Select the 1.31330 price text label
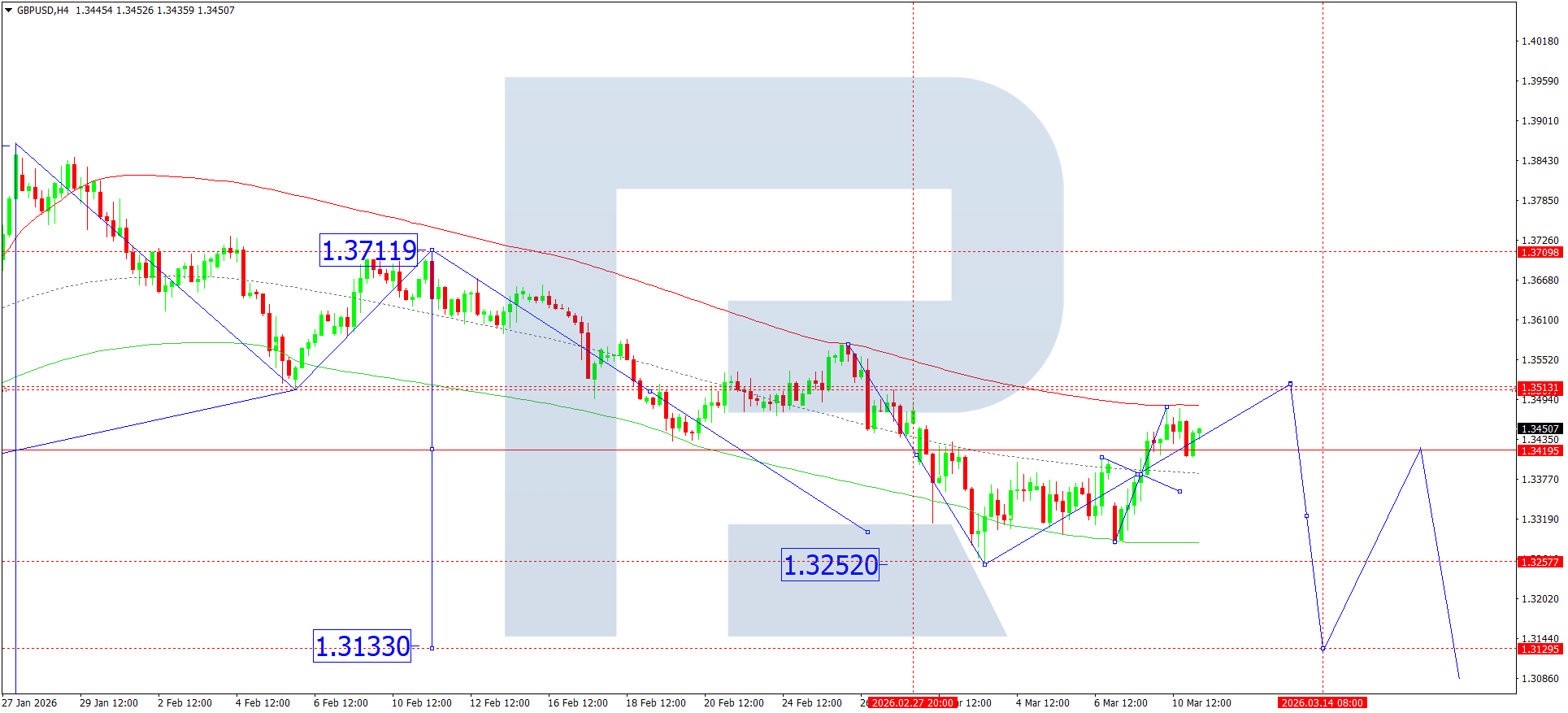The height and width of the screenshot is (713, 1568). point(362,646)
